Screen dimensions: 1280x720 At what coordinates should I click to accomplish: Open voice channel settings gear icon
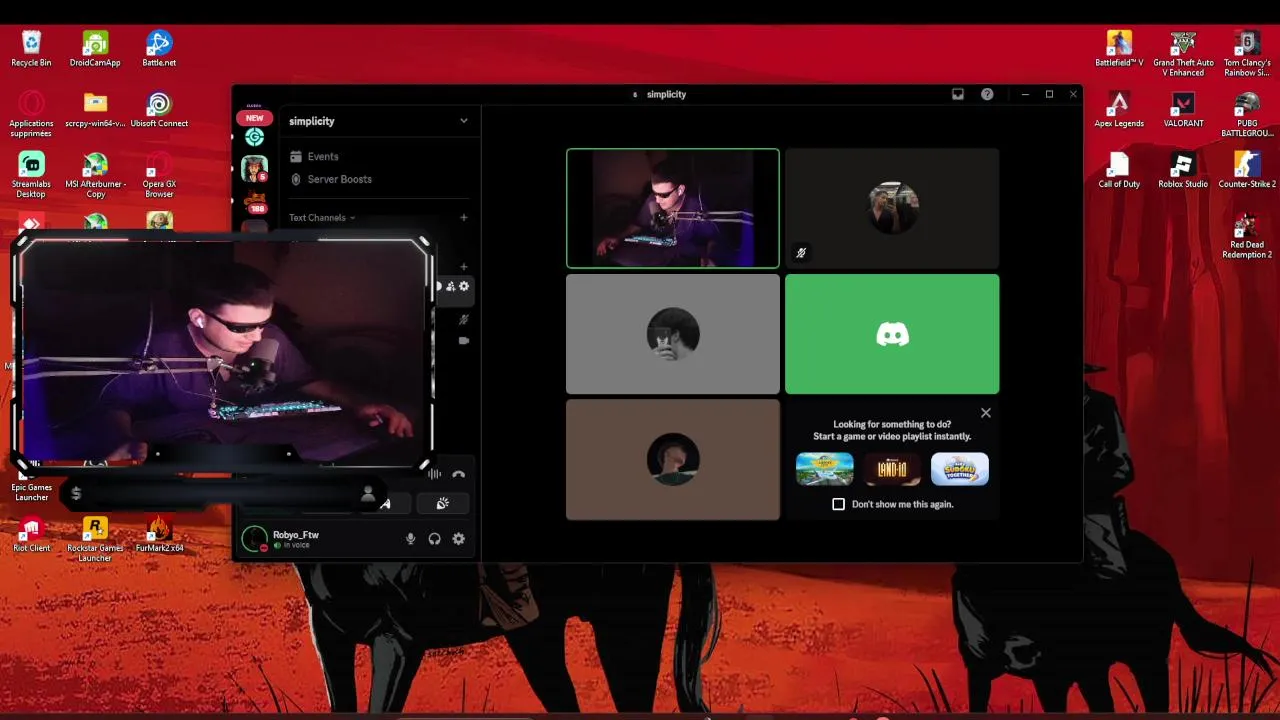click(464, 286)
